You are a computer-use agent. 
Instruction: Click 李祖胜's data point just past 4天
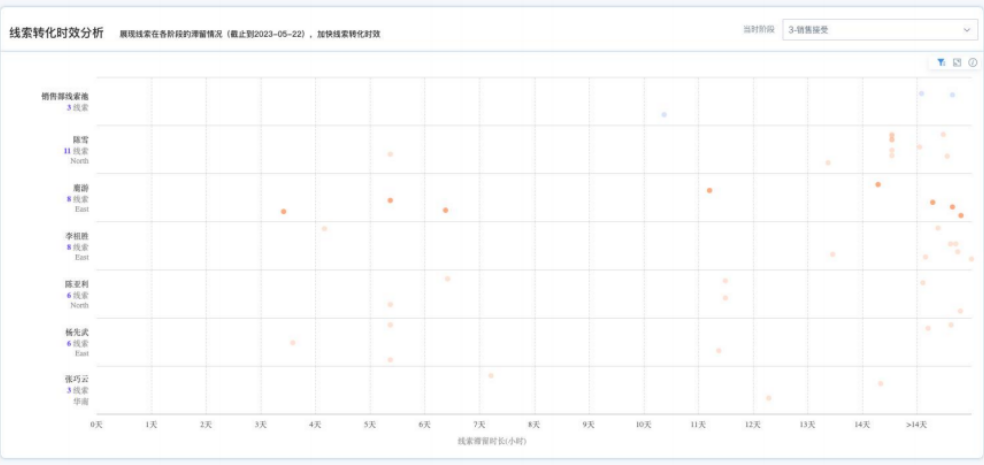(324, 228)
